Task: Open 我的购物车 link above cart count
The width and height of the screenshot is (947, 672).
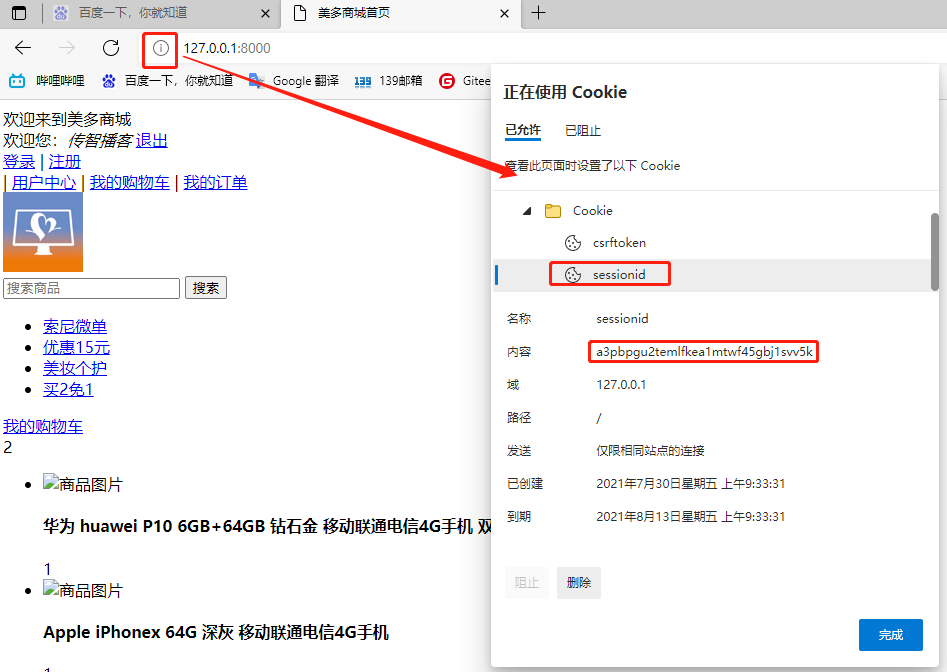Action: pos(43,426)
